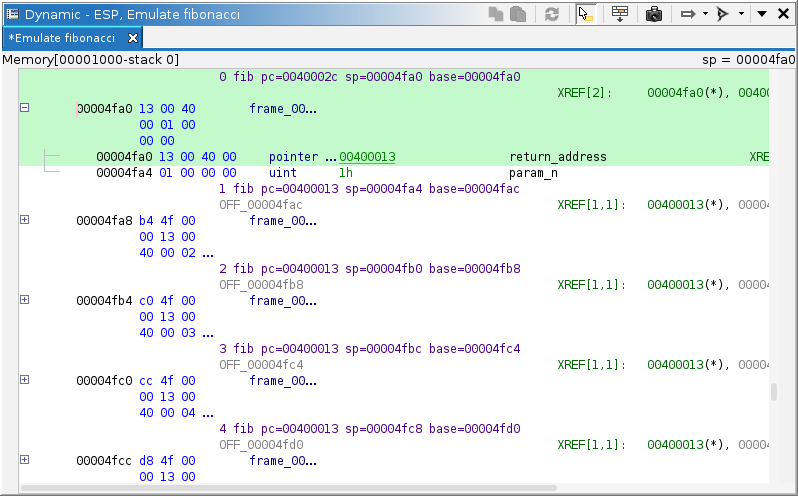Click the track location arrow icon
The width and height of the screenshot is (798, 496).
click(x=688, y=14)
